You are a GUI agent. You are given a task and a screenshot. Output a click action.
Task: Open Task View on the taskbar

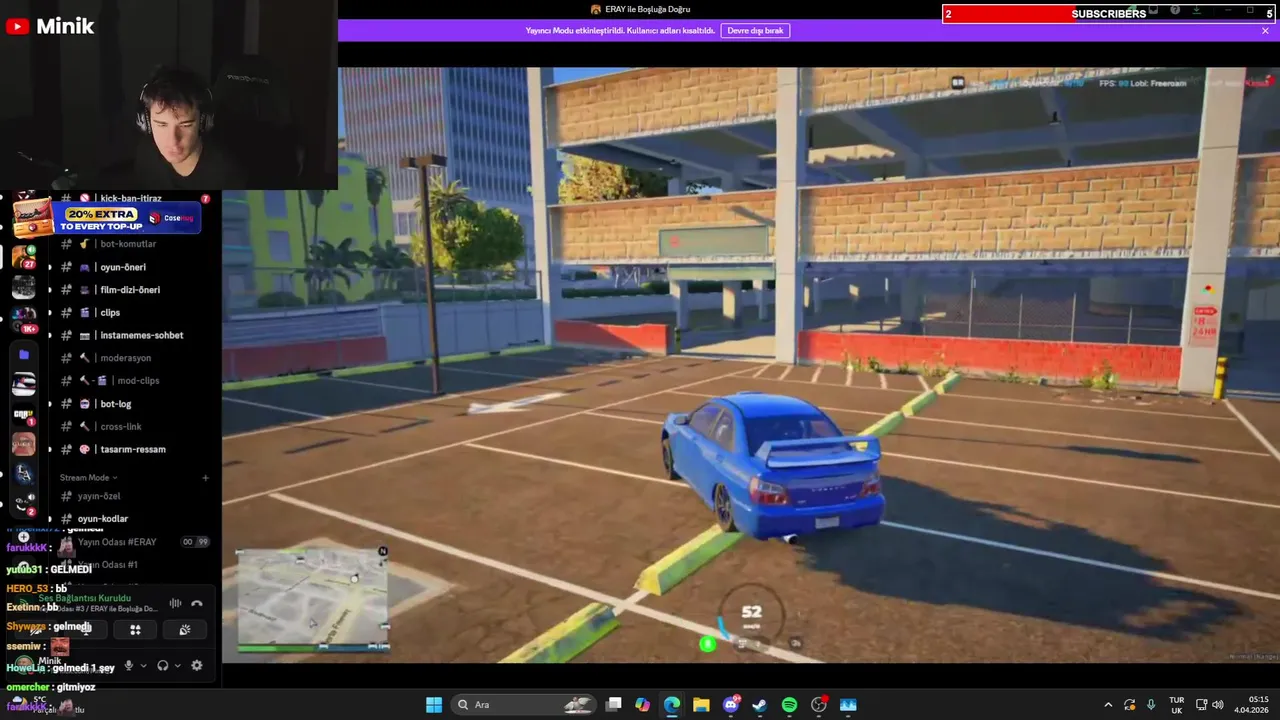pos(614,705)
